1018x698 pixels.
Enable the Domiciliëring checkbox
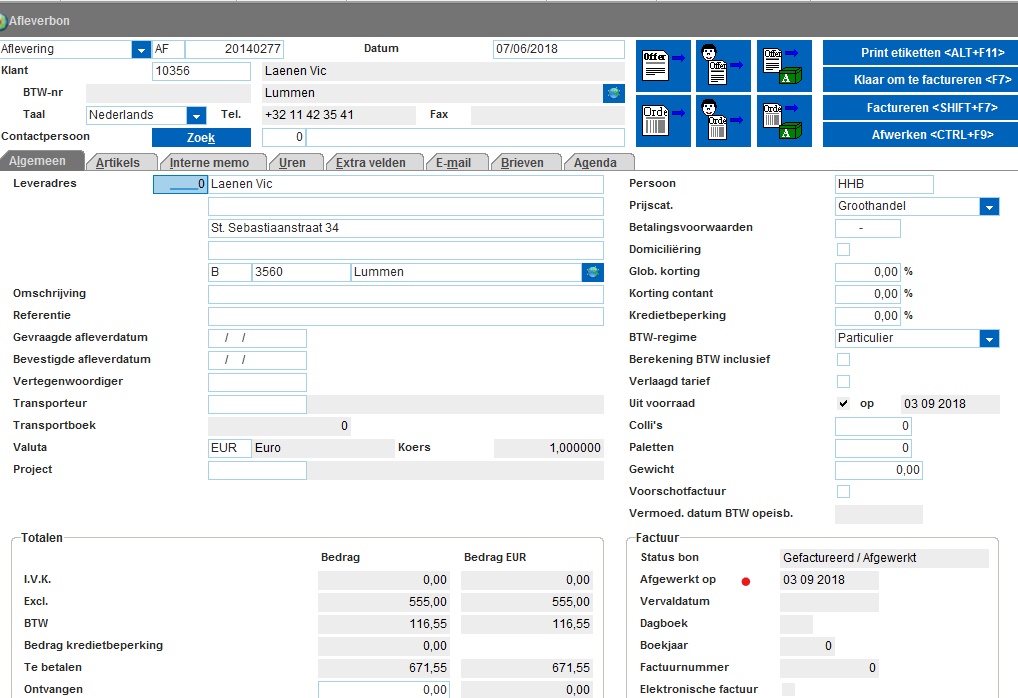[x=843, y=250]
